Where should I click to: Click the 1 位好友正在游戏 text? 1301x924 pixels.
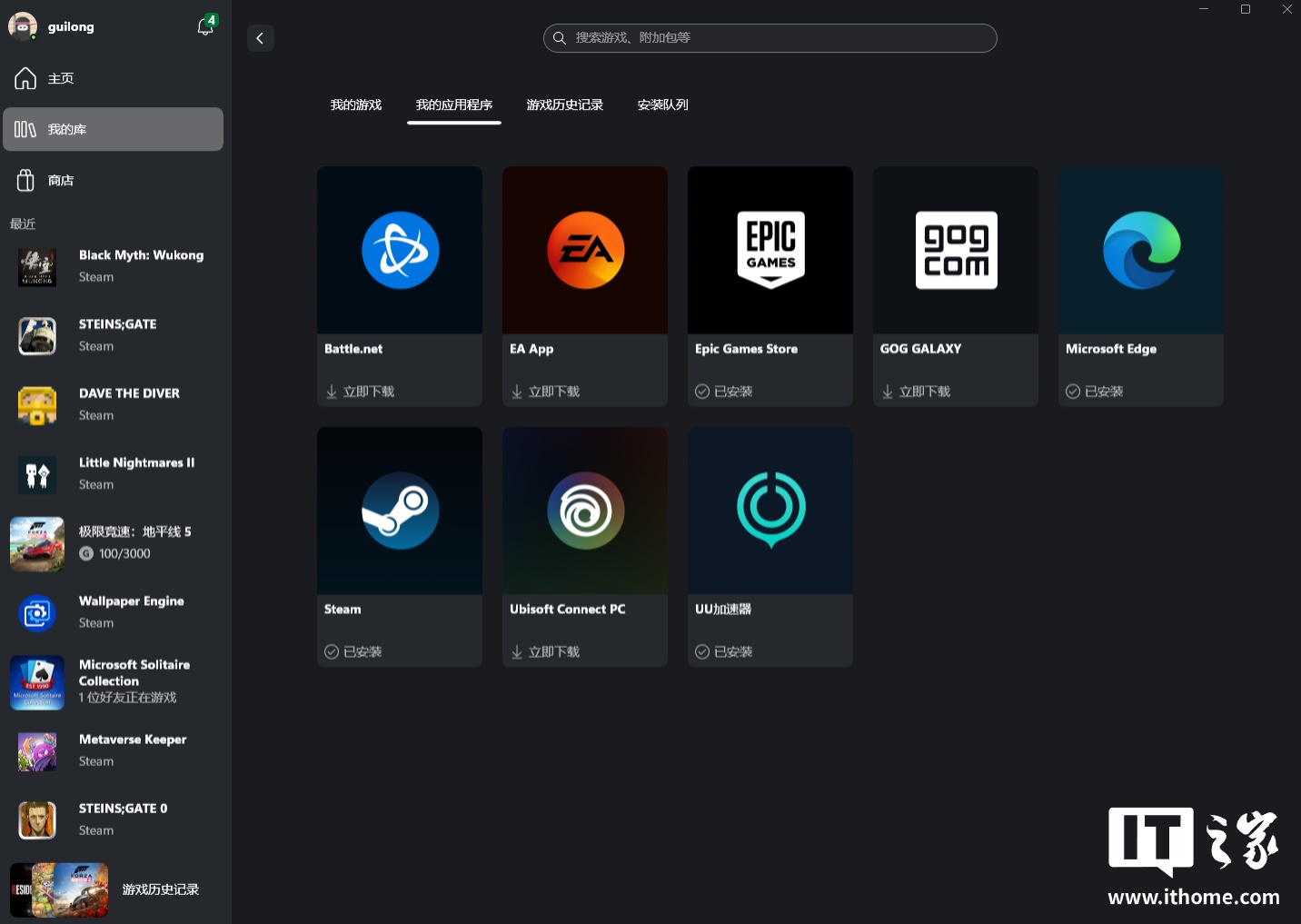click(128, 698)
